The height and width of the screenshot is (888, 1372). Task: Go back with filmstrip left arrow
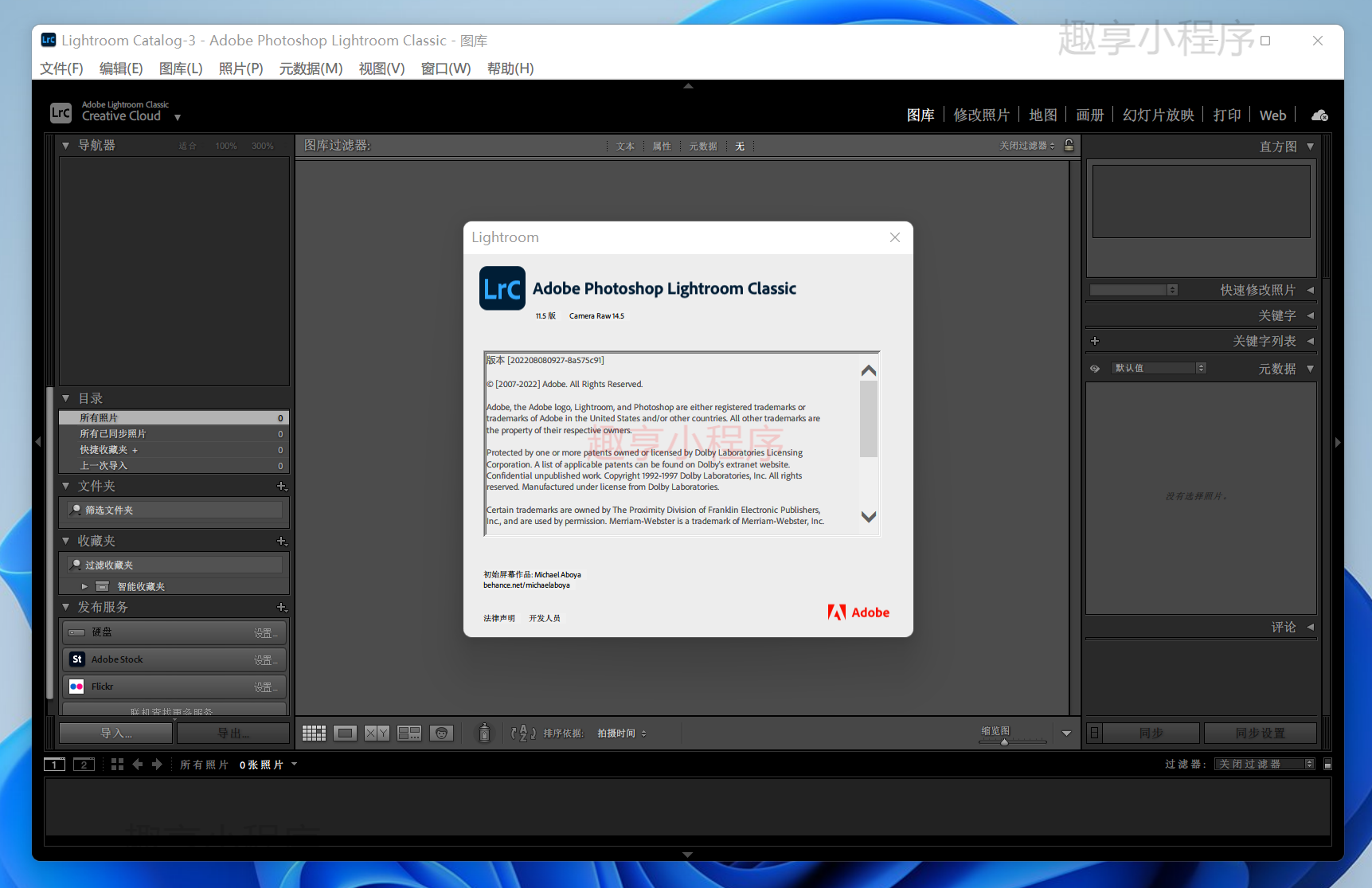(x=138, y=764)
